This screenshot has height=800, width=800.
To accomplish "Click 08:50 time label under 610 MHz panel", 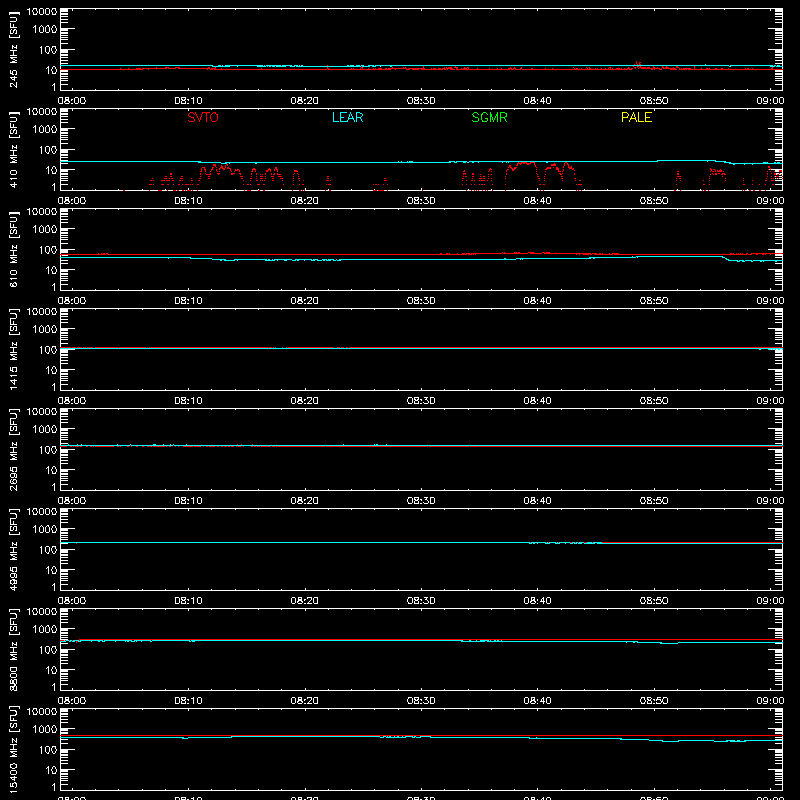I will 654,301.
